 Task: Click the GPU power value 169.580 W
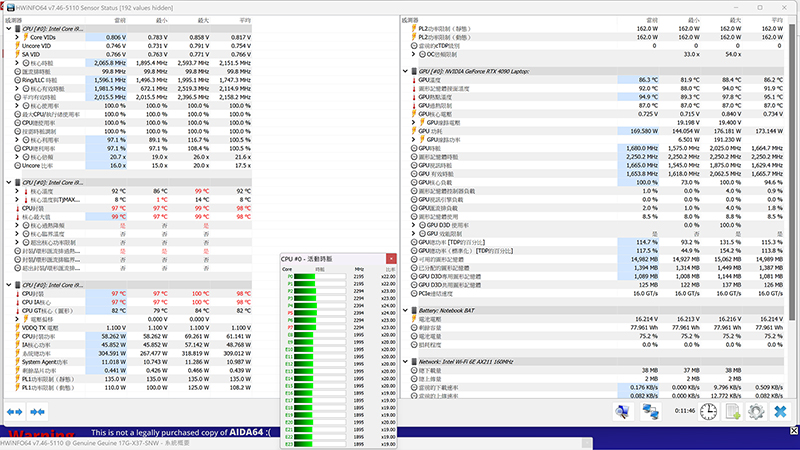pyautogui.click(x=644, y=131)
